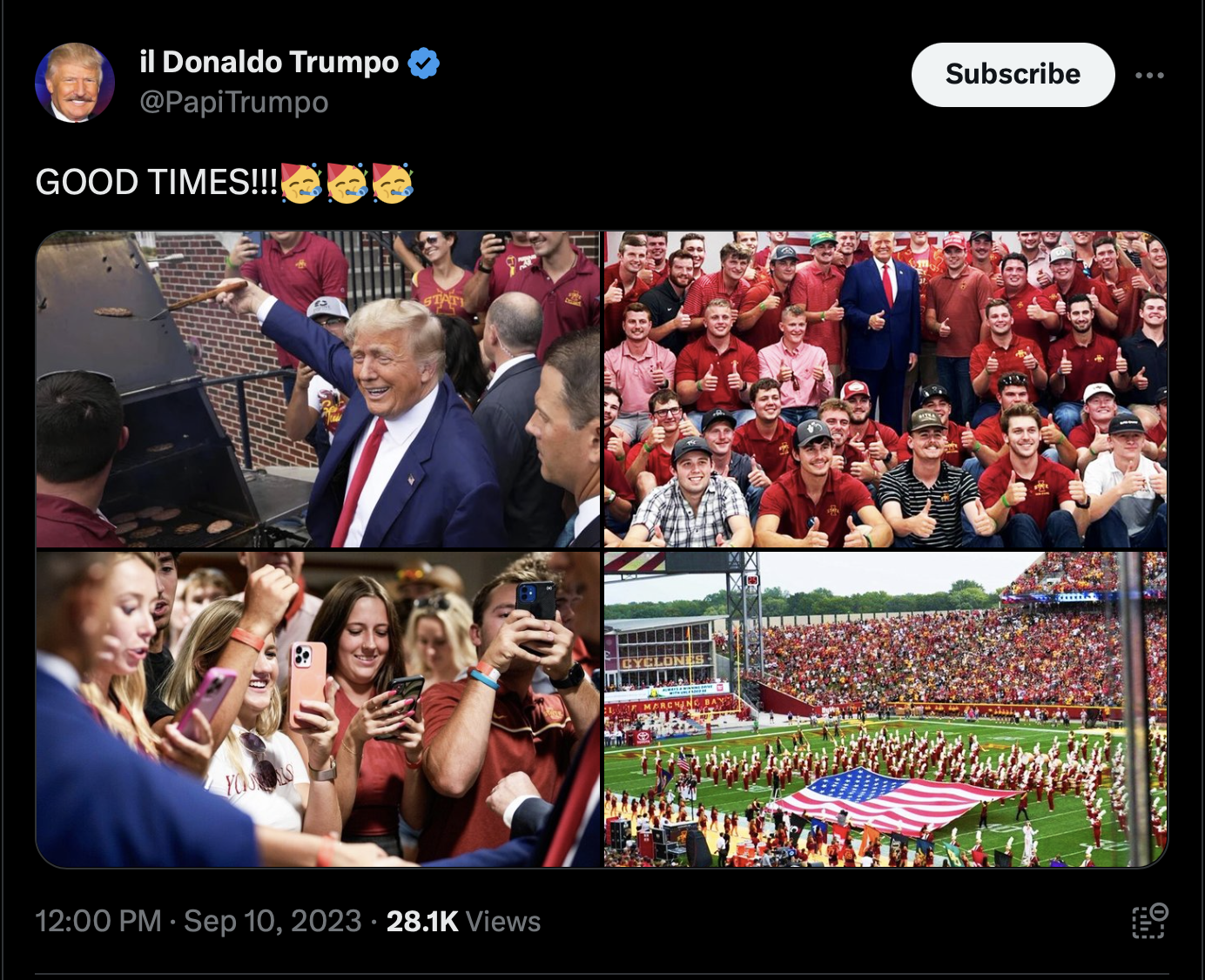Click the Subscribe button
Screen dimensions: 1205x980
point(1013,75)
